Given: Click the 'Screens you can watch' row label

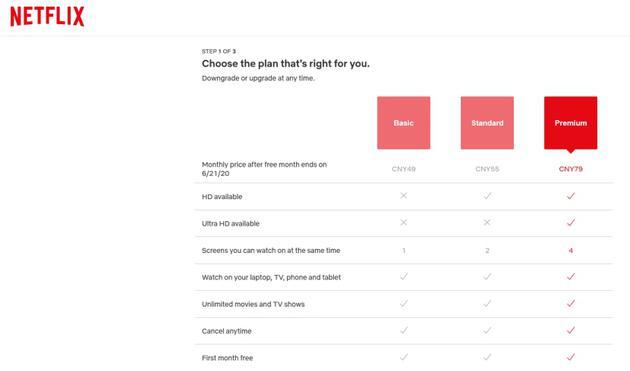Looking at the screenshot, I should pyautogui.click(x=271, y=250).
